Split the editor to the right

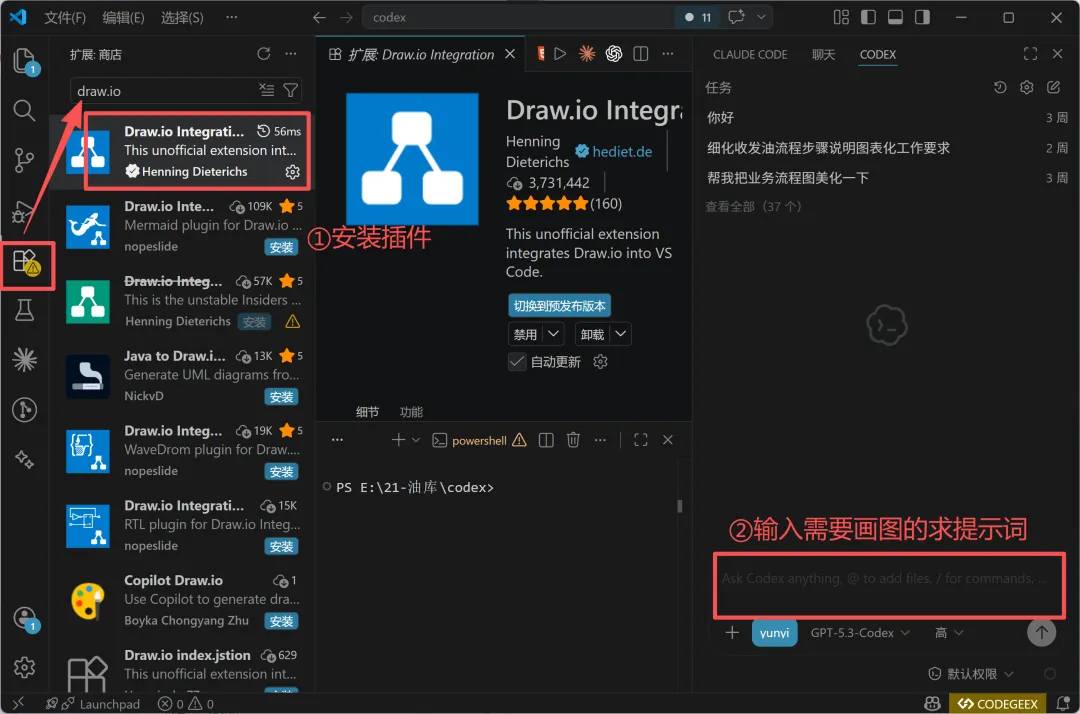tap(641, 54)
